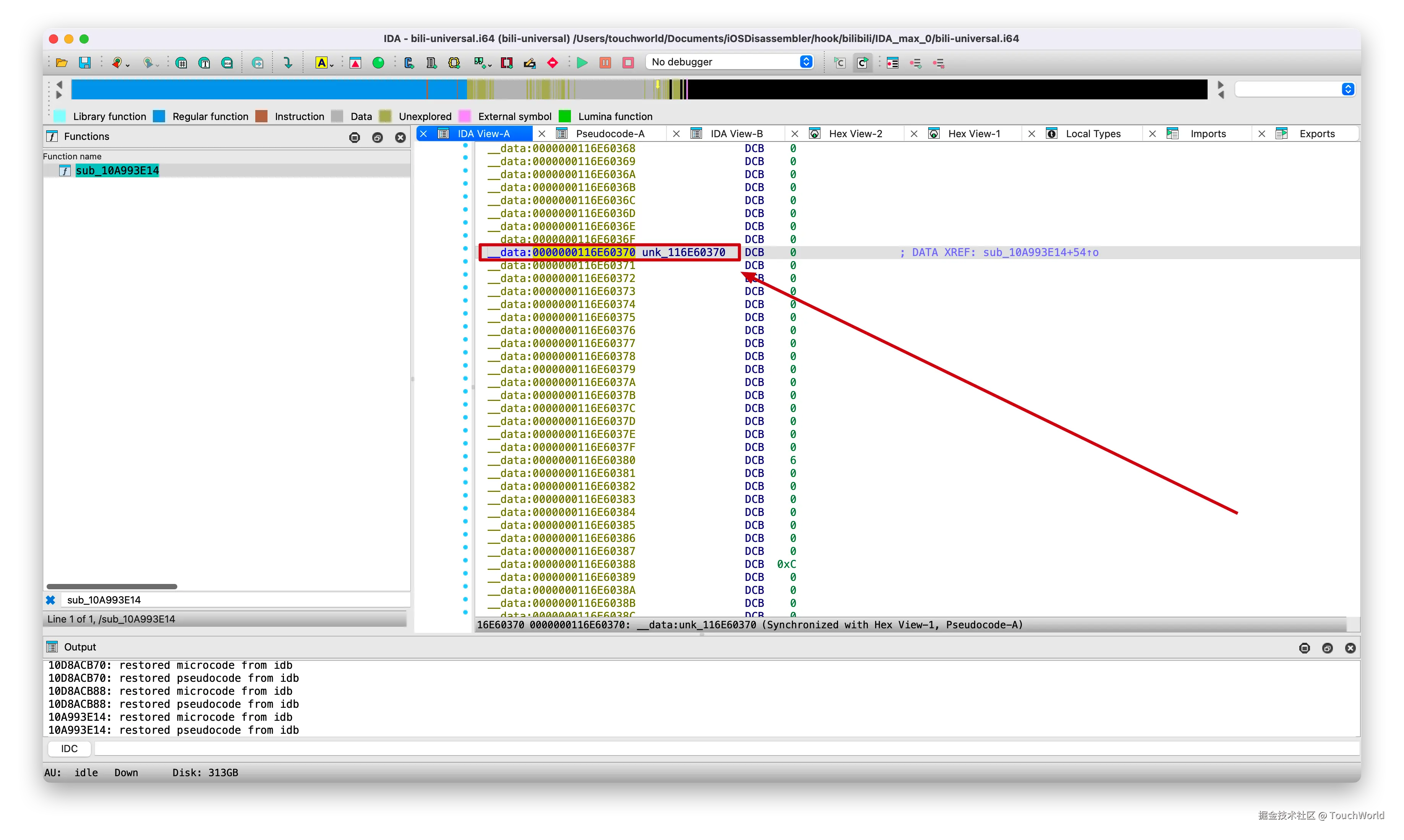Click the open file folder icon
The height and width of the screenshot is (840, 1404).
pyautogui.click(x=62, y=63)
